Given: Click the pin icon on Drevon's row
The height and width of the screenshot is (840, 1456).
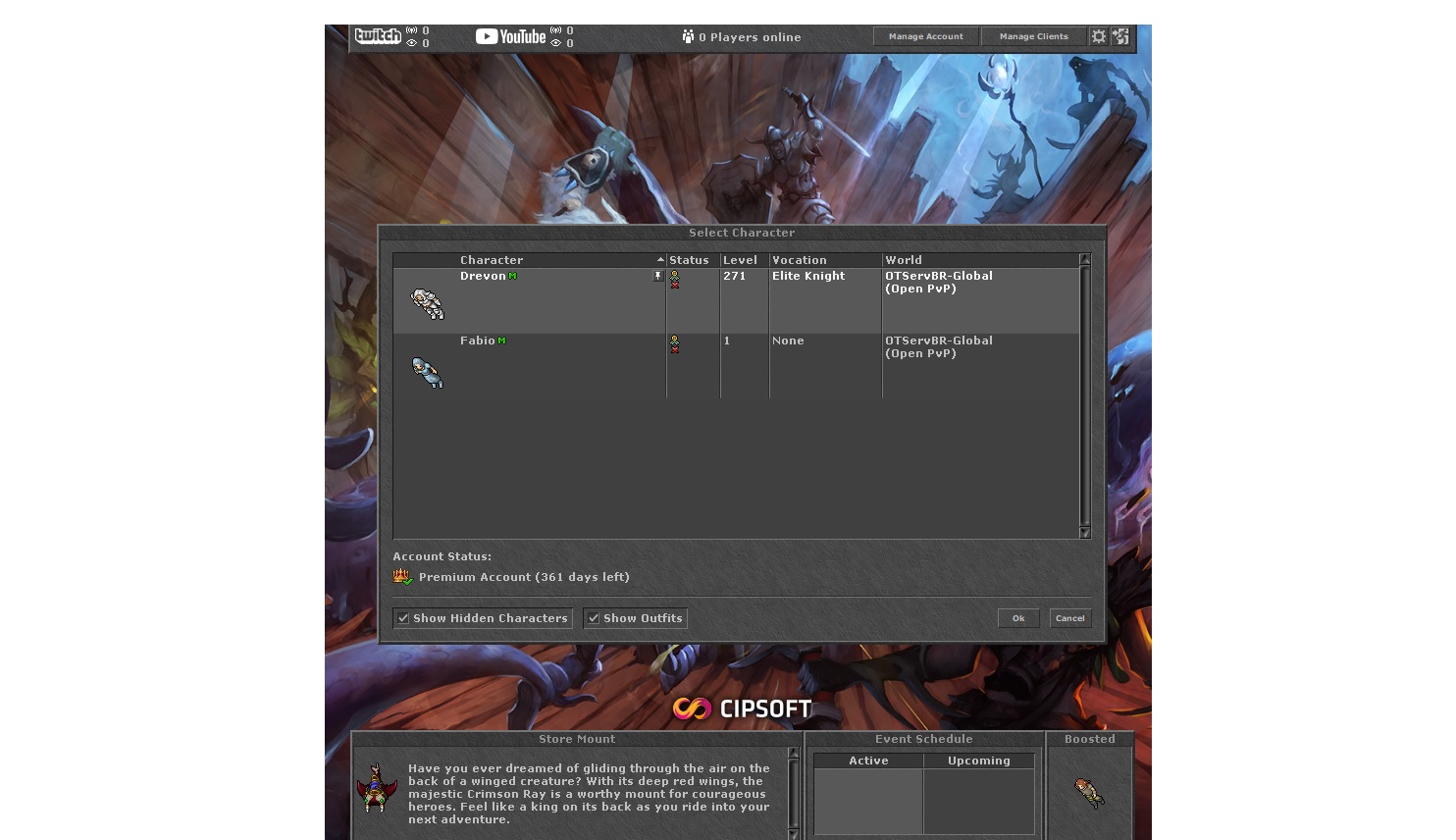Looking at the screenshot, I should (658, 276).
